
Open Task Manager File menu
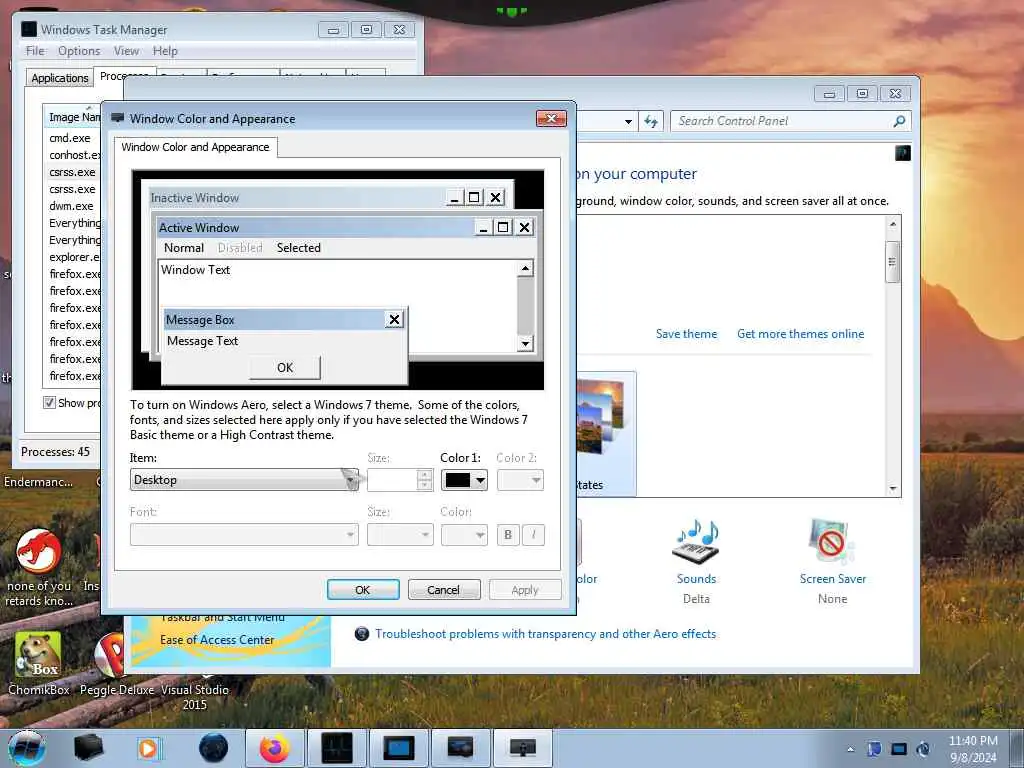35,51
